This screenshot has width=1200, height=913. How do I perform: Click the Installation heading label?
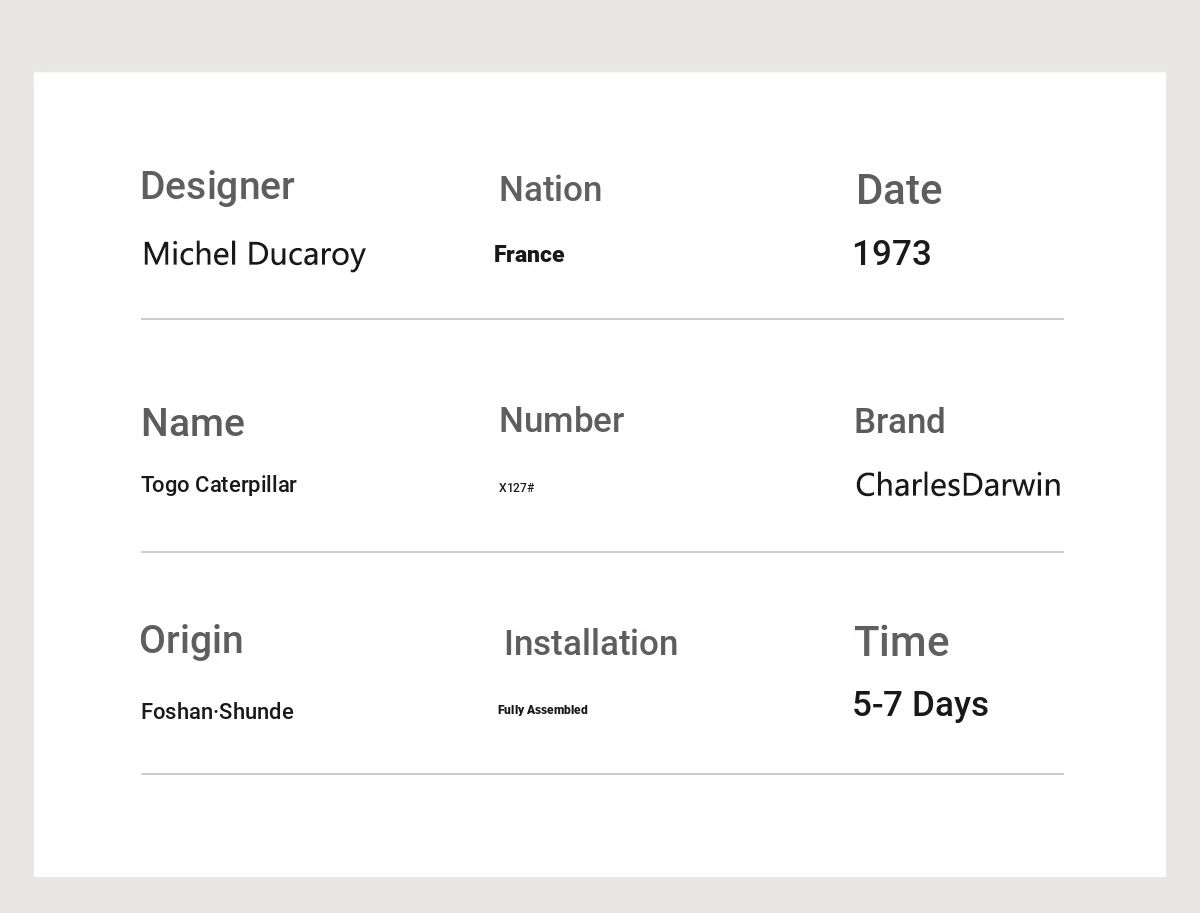click(x=591, y=643)
